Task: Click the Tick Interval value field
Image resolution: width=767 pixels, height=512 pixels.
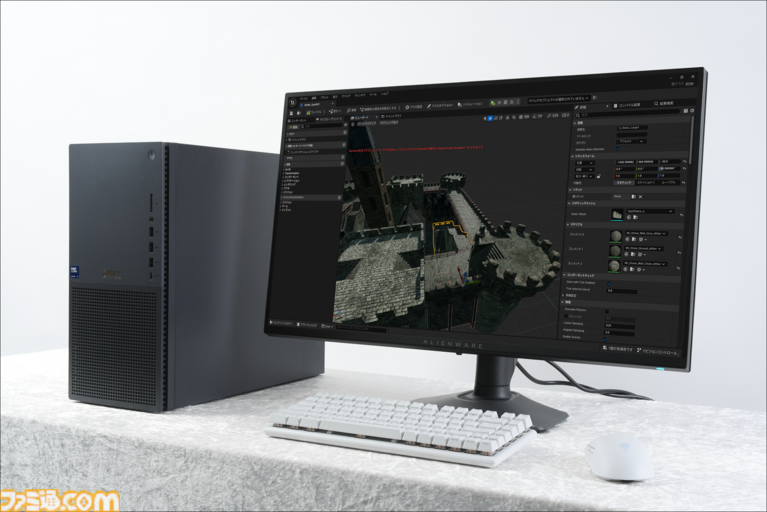Action: click(x=622, y=291)
